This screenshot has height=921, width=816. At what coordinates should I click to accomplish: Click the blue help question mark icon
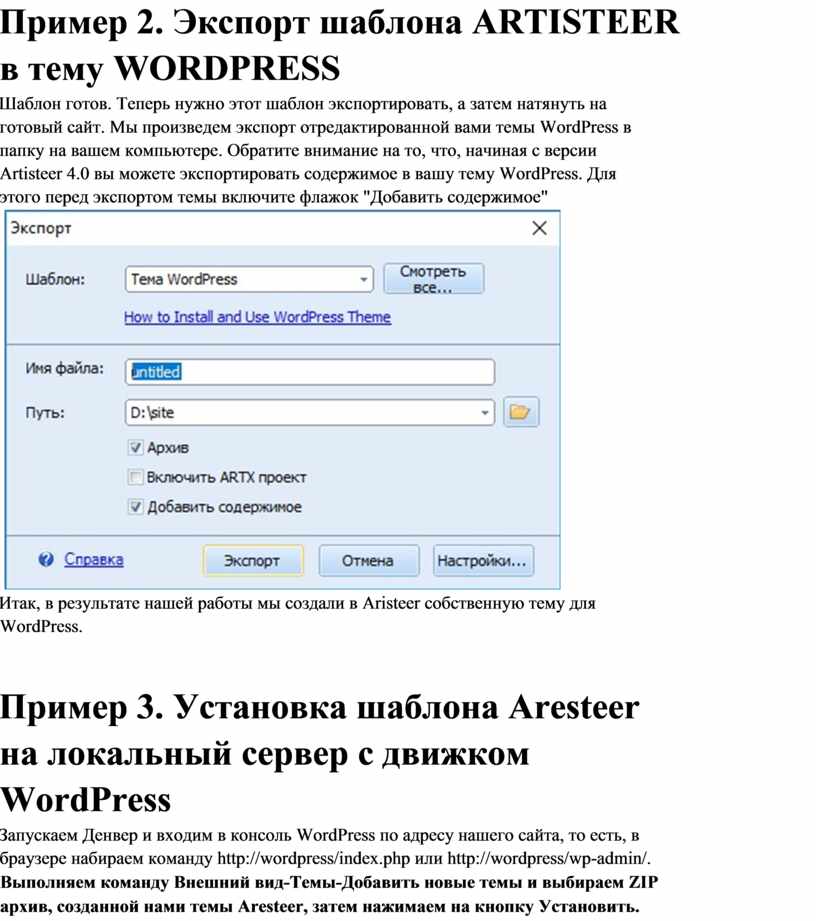pyautogui.click(x=46, y=560)
